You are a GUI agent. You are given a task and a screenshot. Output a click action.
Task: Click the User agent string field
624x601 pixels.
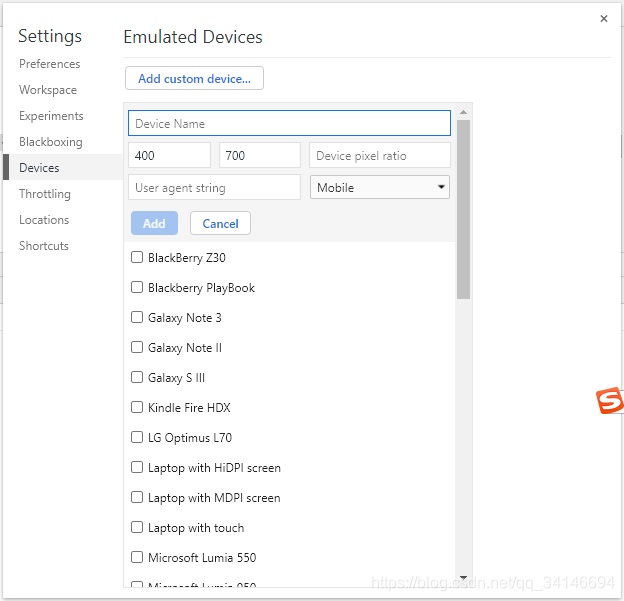[x=214, y=187]
